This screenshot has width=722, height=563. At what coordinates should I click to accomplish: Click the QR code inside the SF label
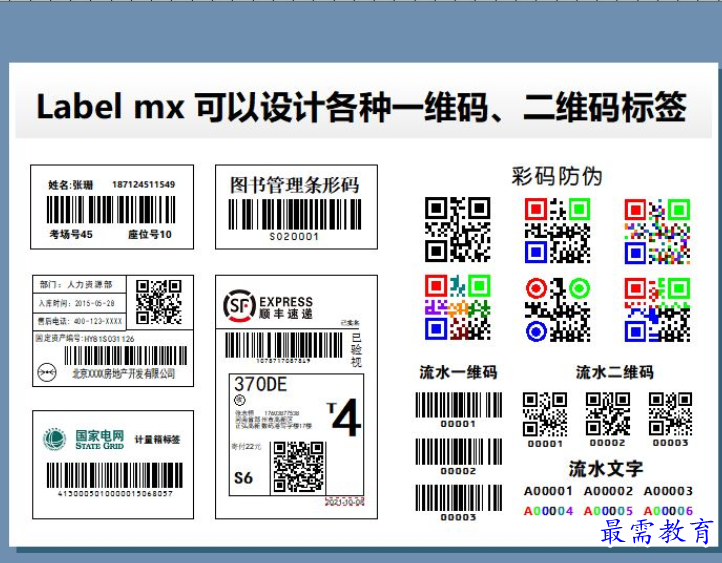point(299,467)
